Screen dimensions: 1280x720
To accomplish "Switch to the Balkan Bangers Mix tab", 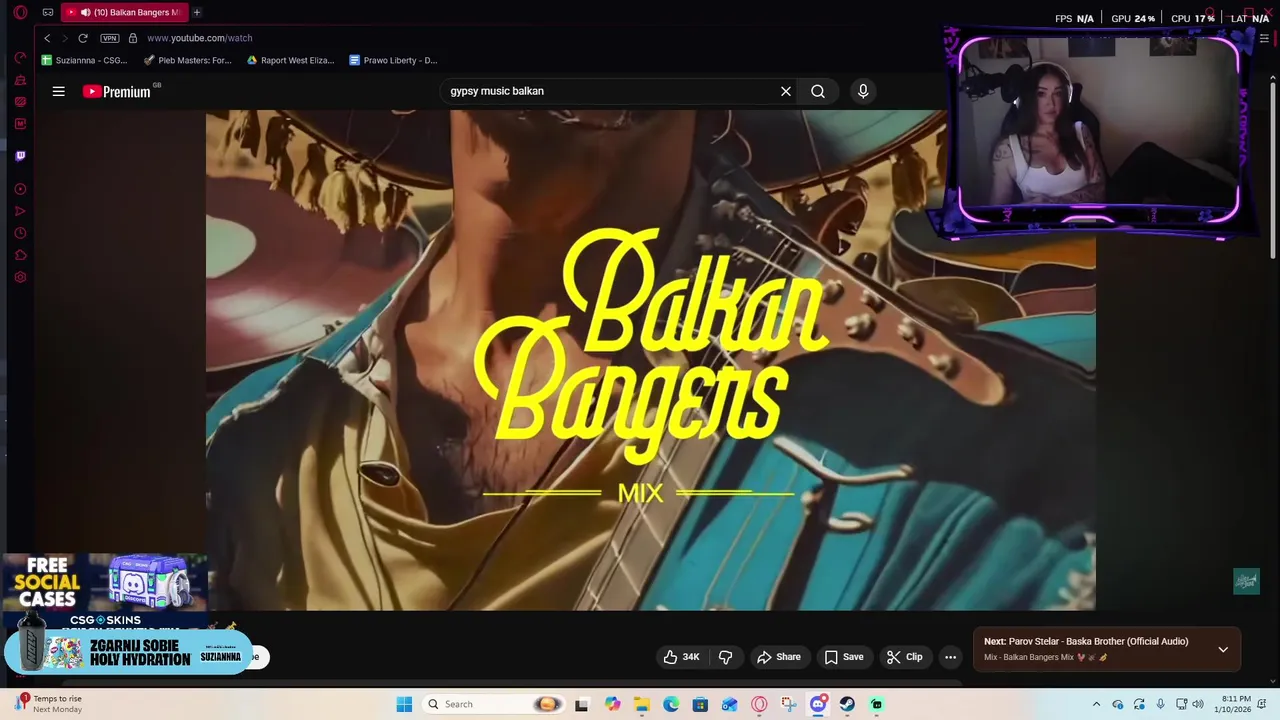I will [124, 12].
